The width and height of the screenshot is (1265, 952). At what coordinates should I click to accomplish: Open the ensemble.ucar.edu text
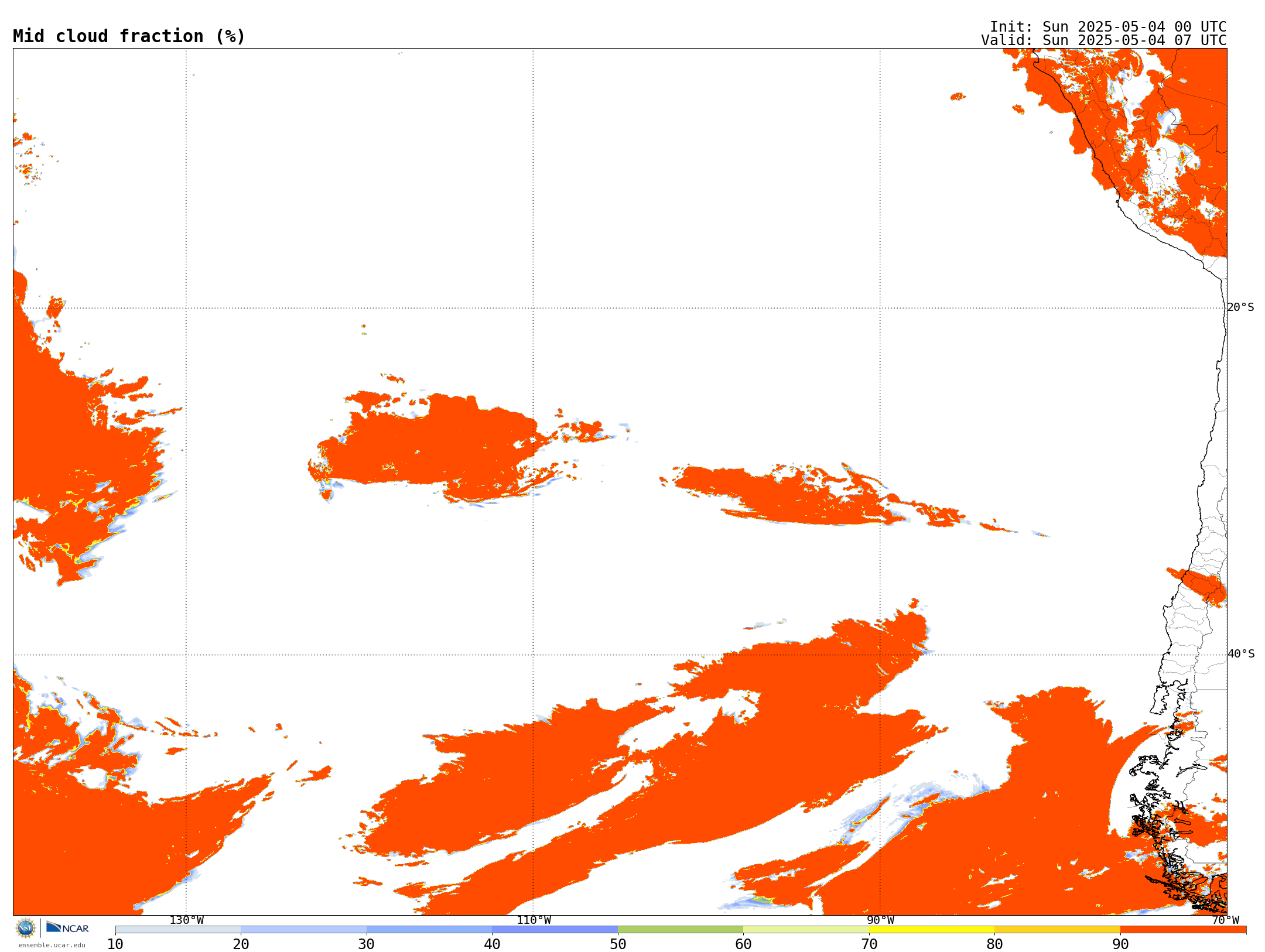[52, 945]
